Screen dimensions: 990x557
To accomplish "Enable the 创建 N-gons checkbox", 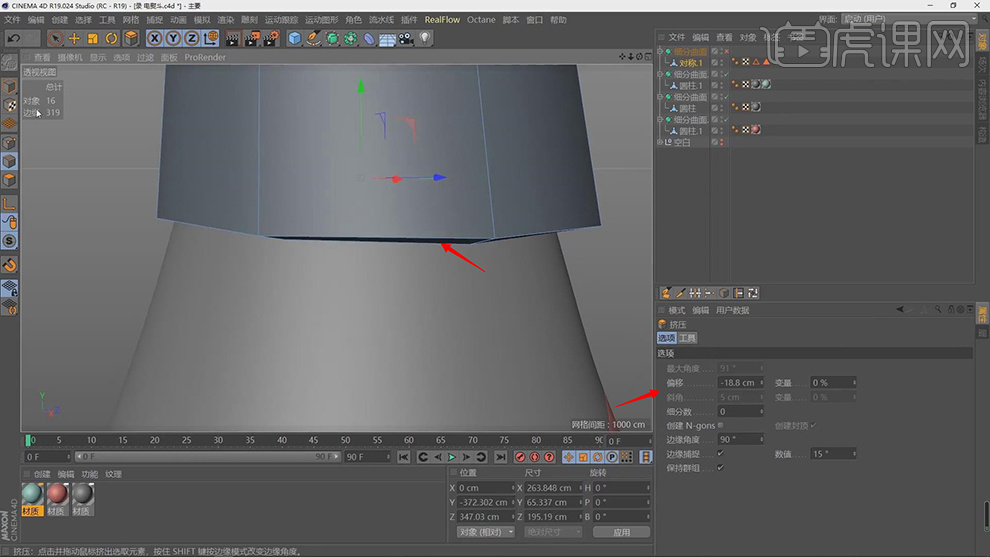I will 721,425.
